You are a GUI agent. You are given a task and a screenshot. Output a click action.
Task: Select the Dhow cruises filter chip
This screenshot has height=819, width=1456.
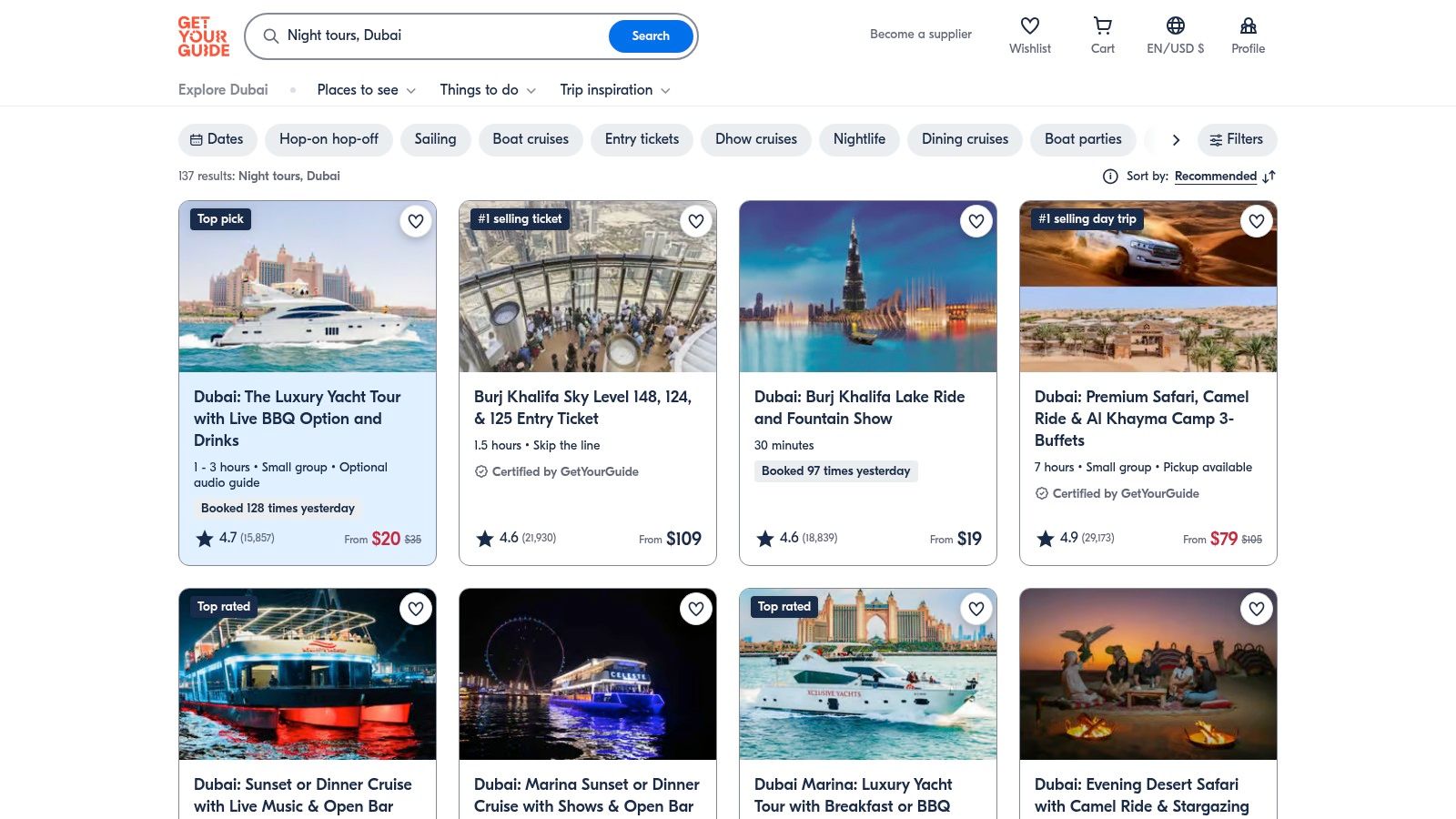755,139
